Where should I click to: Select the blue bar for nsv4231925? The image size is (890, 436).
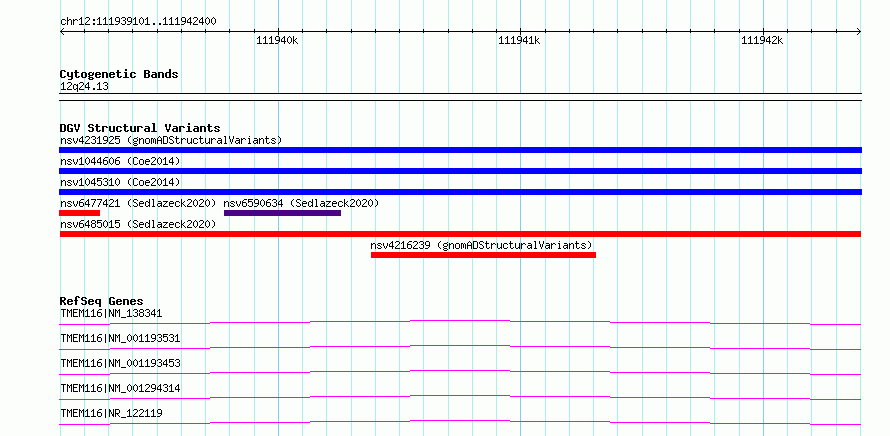click(x=460, y=150)
